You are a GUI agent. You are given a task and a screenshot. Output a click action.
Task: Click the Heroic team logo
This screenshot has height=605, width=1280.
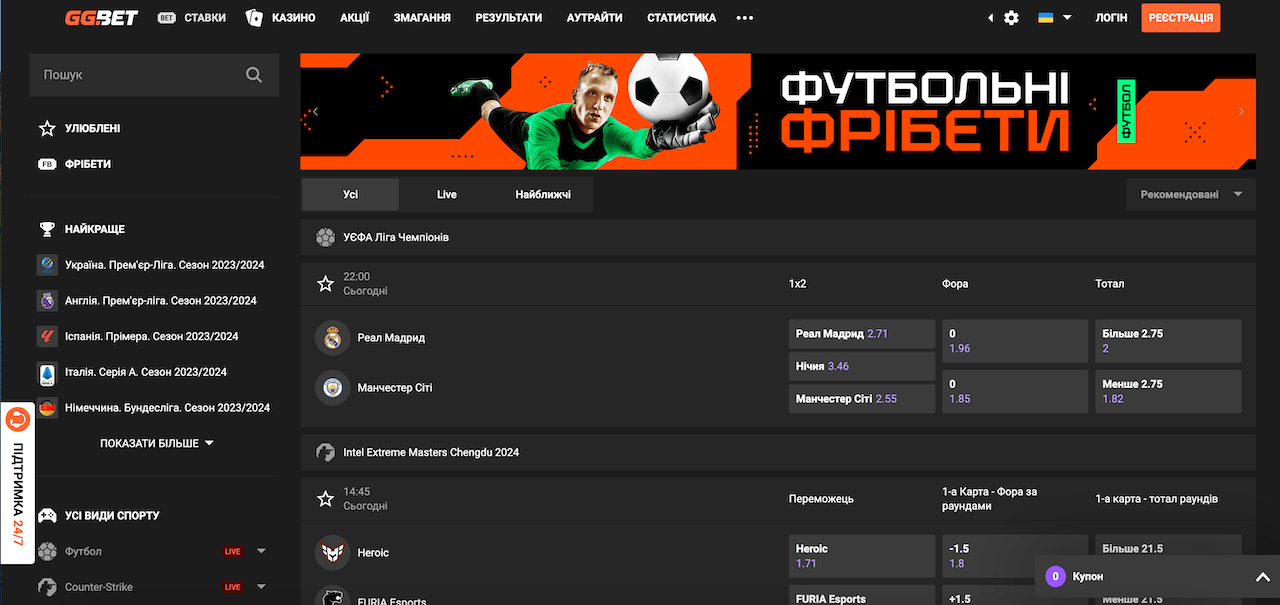point(332,553)
